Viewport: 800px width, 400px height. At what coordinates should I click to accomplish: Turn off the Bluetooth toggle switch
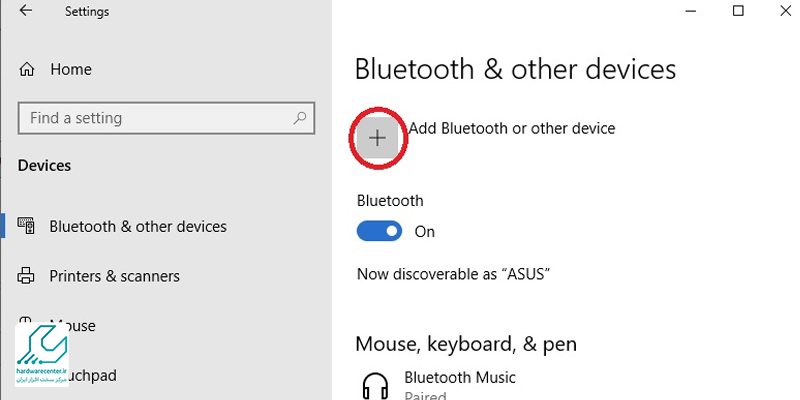point(379,231)
